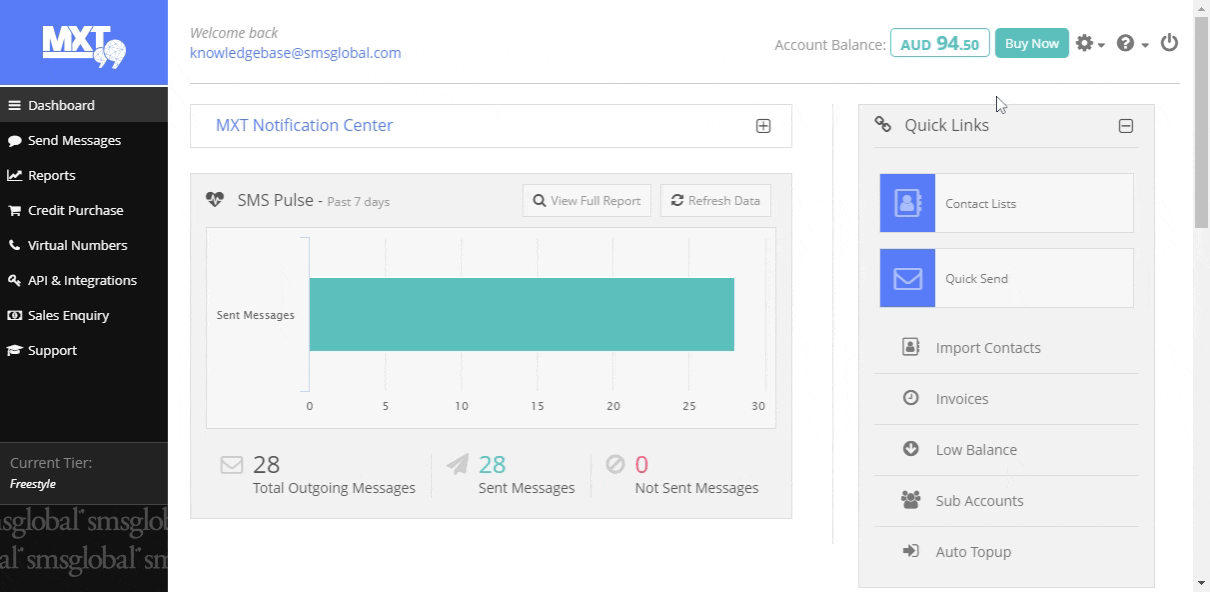
Task: Click the Import Contacts address book icon
Action: [911, 347]
